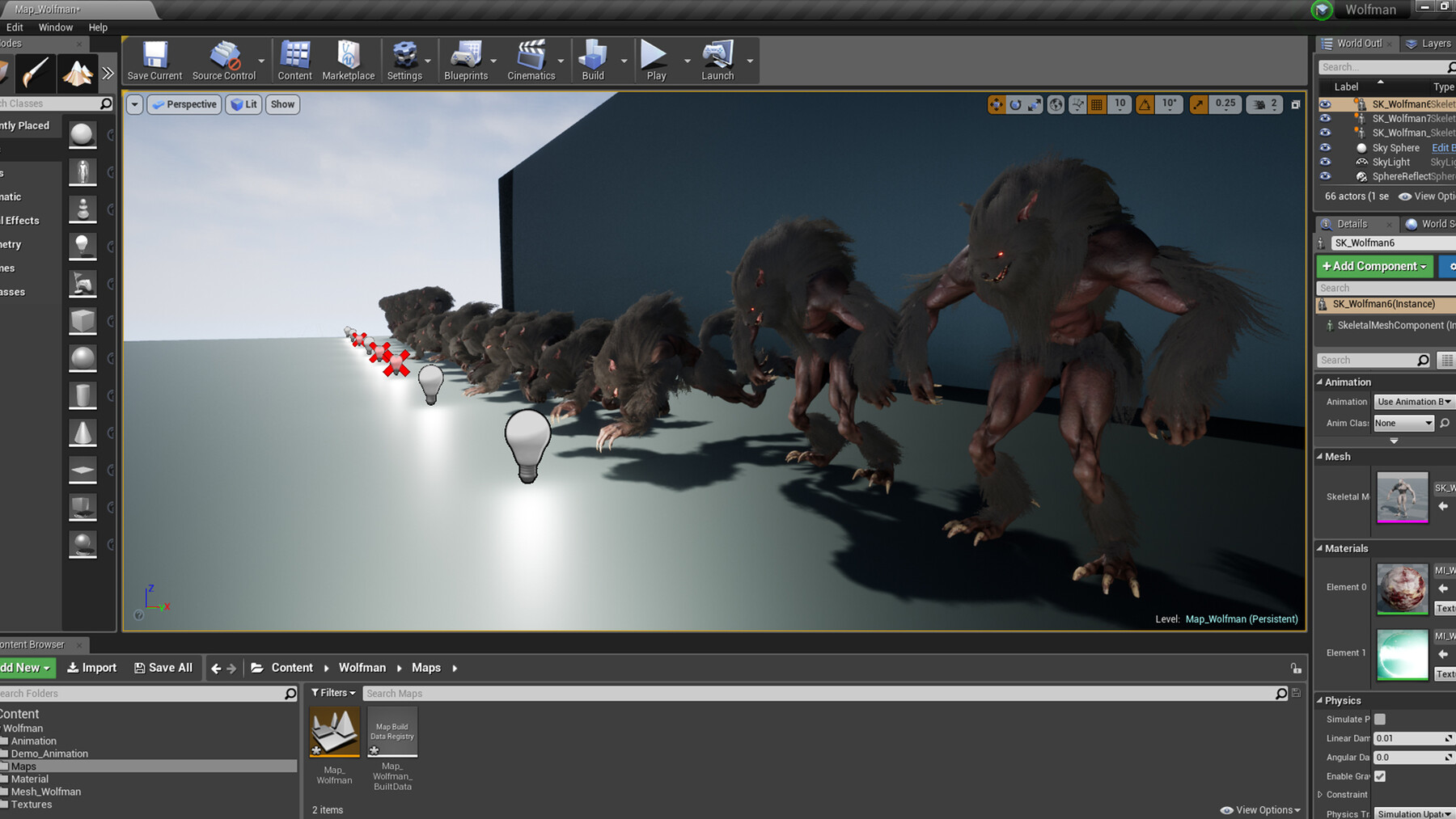
Task: Toggle rotation snapping triangle icon
Action: pos(1145,104)
